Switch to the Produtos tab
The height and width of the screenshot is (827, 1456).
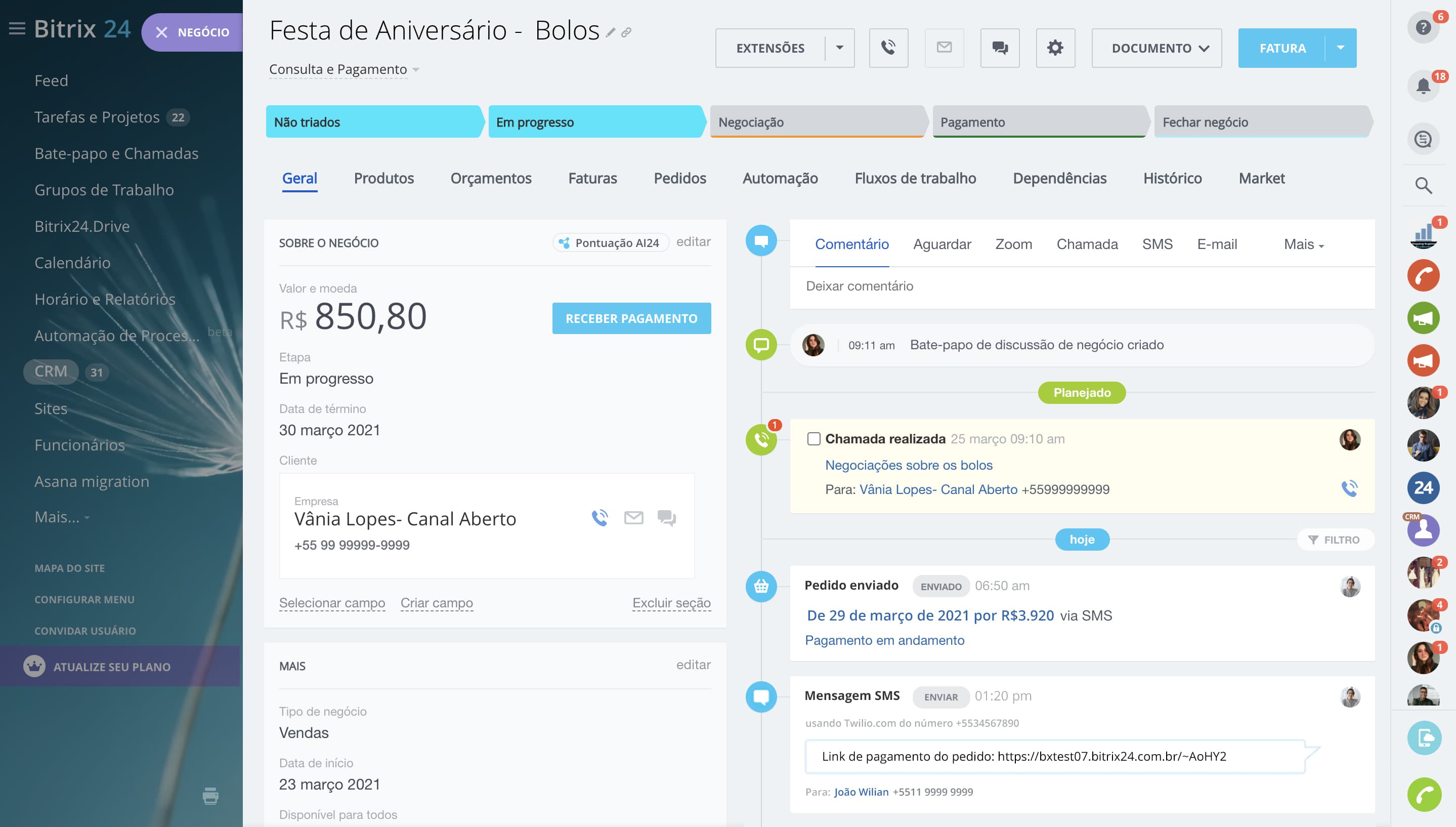(383, 178)
